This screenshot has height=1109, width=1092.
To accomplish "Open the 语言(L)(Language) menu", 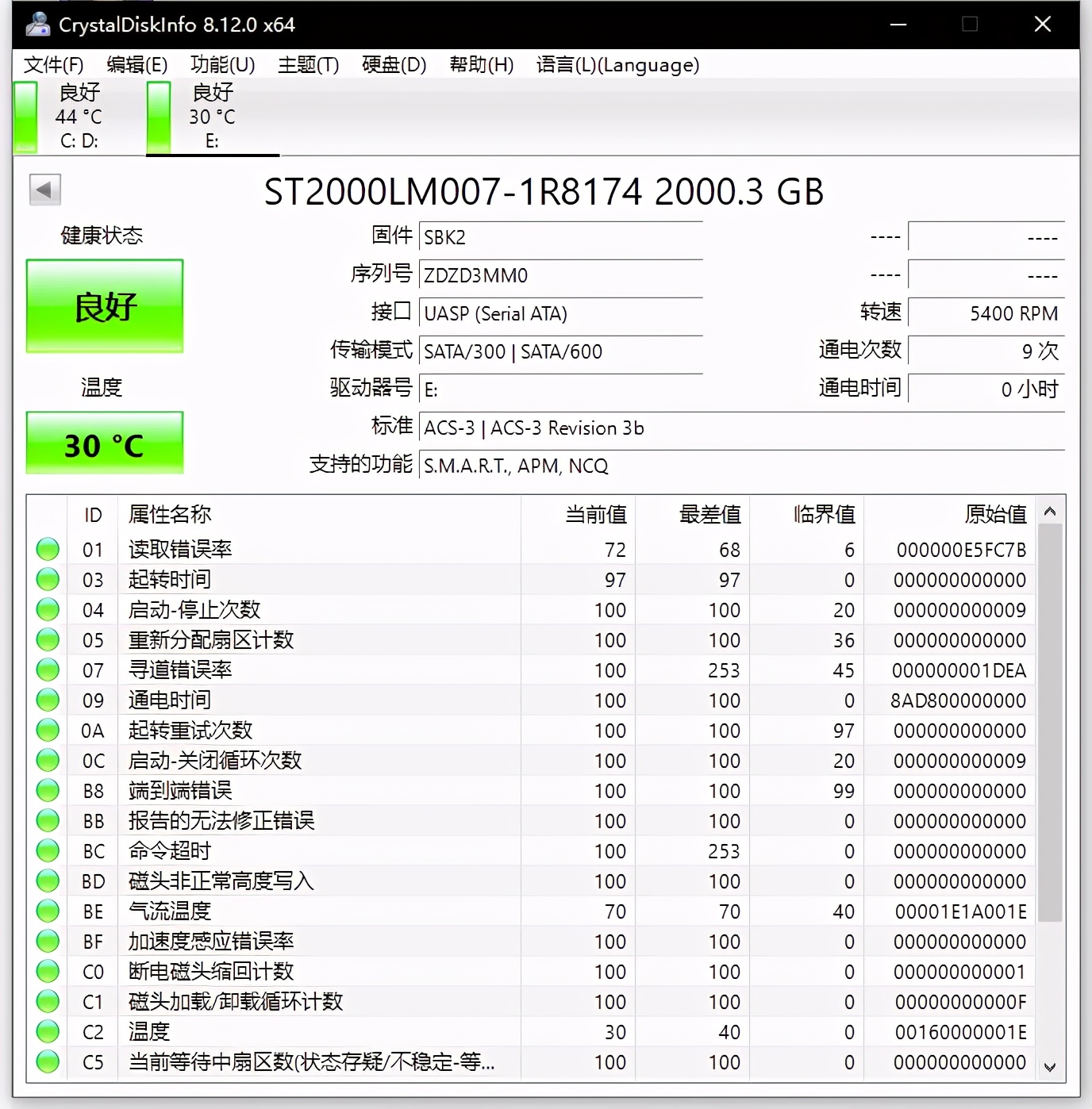I will pos(617,65).
